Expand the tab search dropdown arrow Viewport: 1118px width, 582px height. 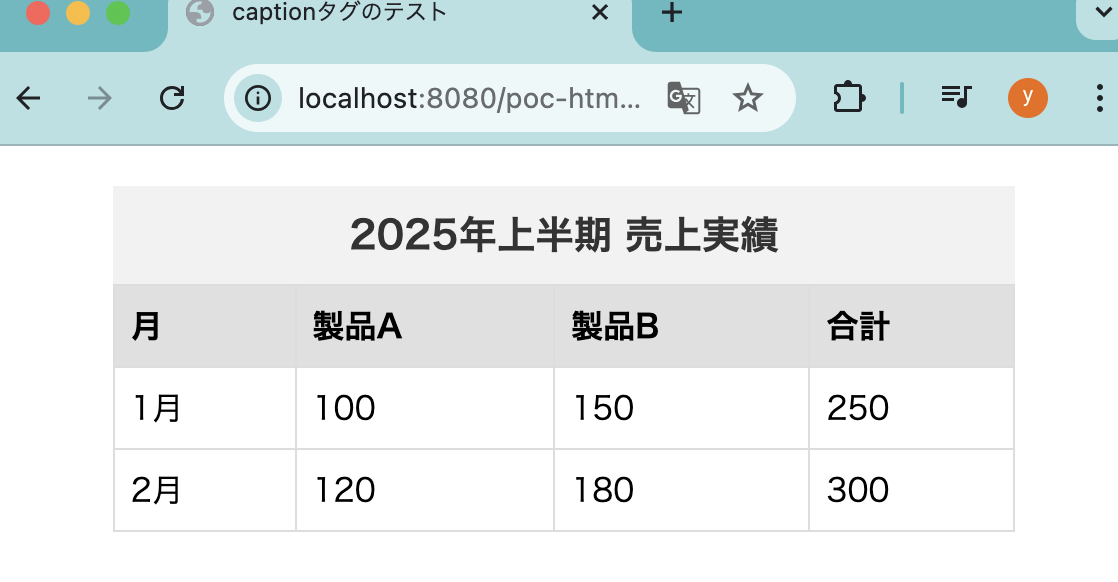[1102, 12]
